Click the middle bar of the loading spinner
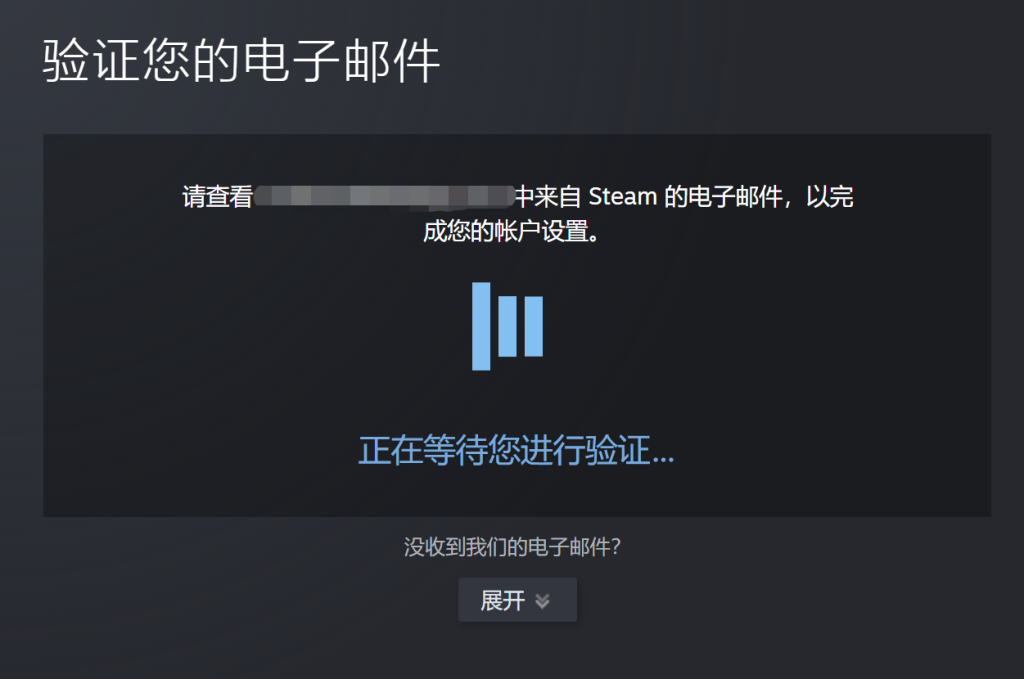The height and width of the screenshot is (679, 1024). tap(507, 326)
